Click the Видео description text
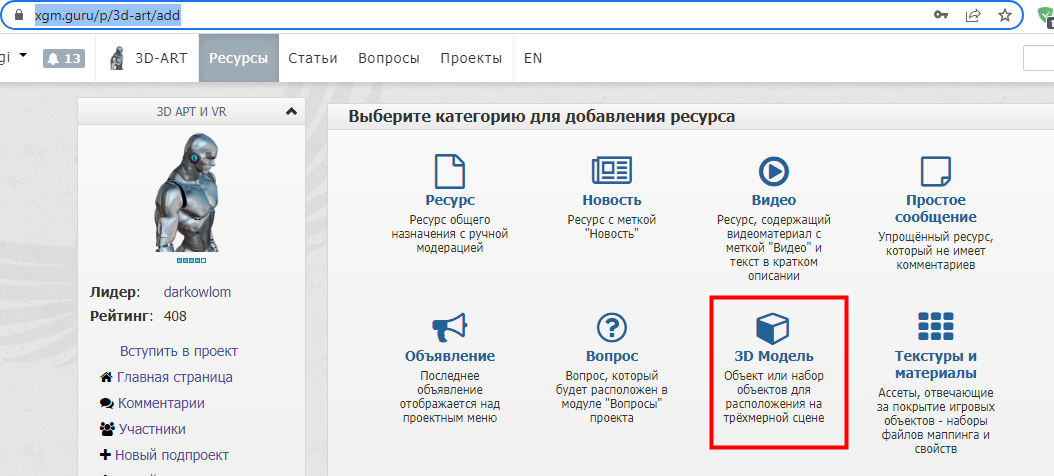 774,248
